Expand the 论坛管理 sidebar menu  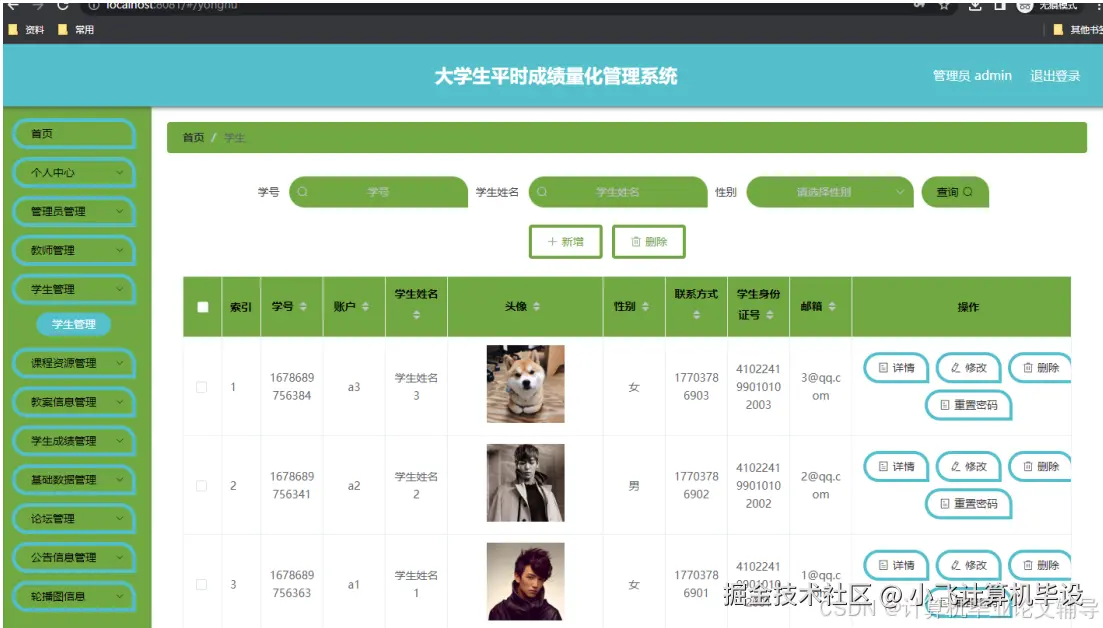click(x=74, y=518)
